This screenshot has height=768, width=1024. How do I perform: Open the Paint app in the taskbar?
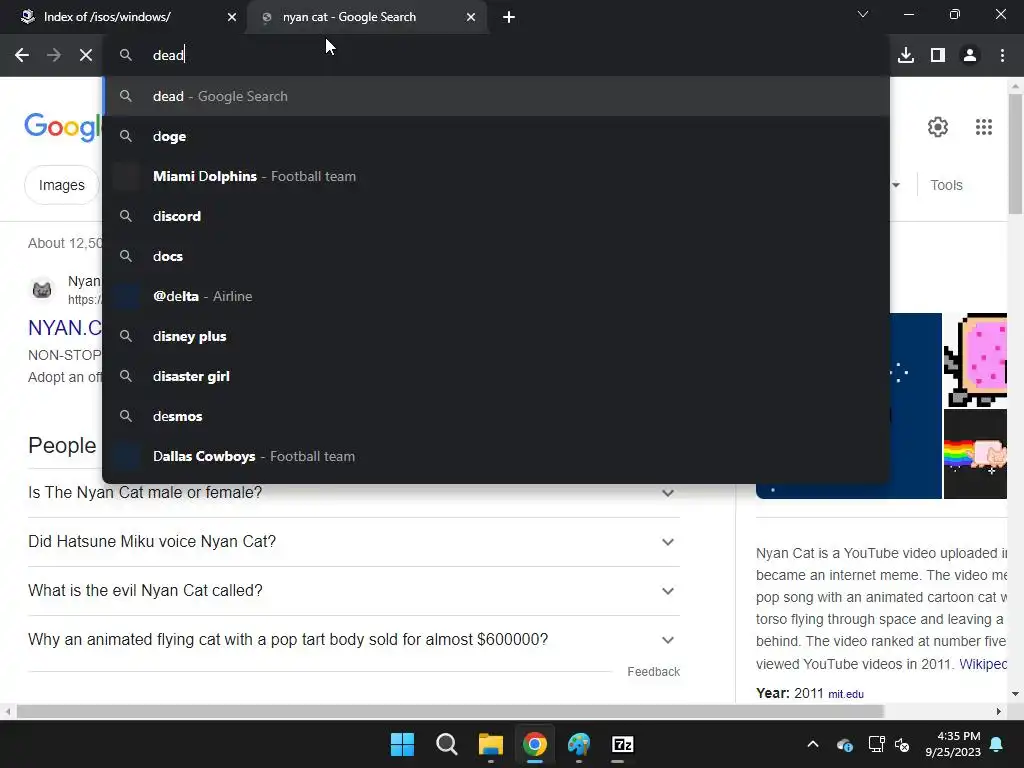tap(579, 744)
